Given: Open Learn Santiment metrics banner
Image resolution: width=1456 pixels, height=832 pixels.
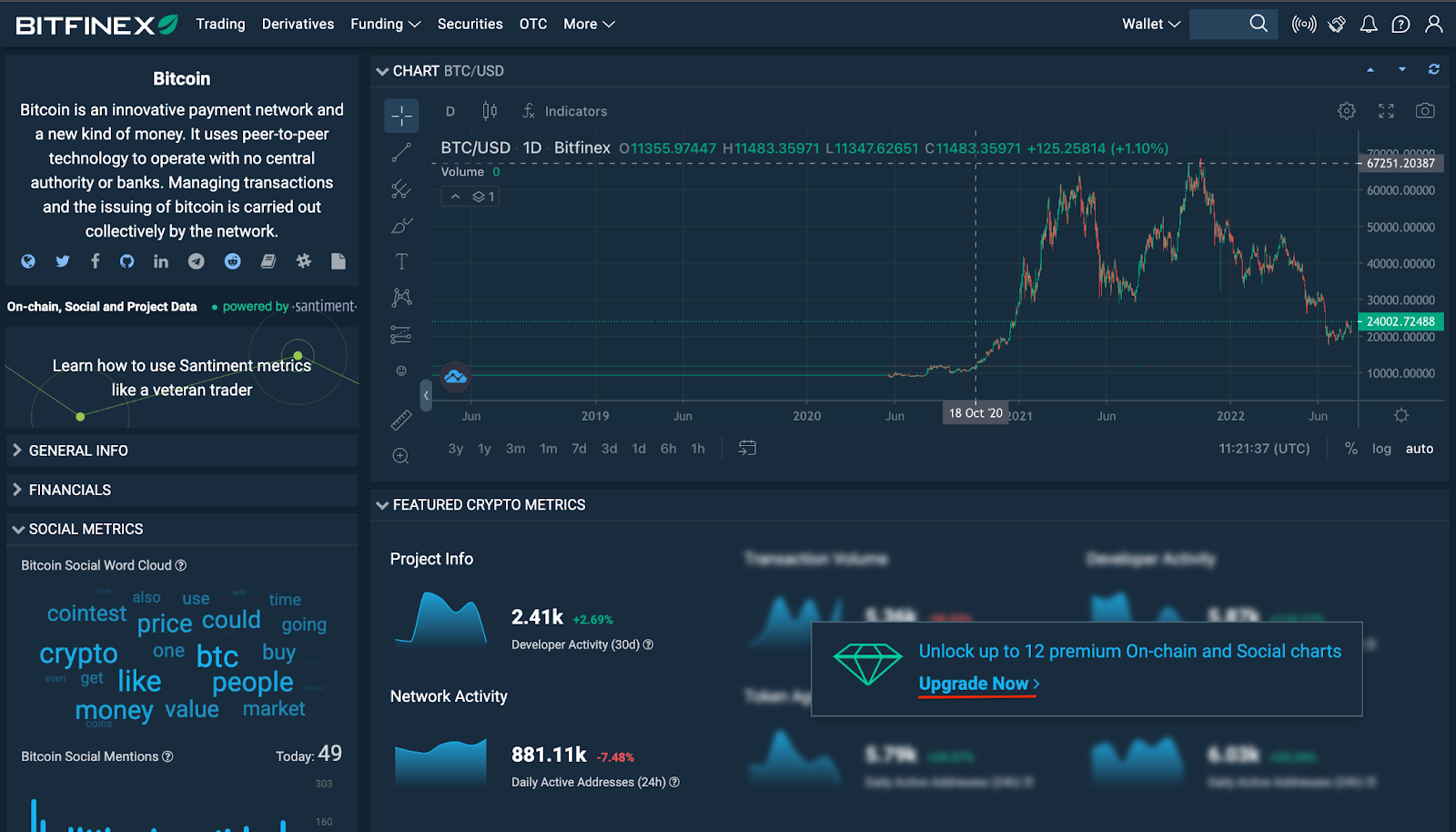Looking at the screenshot, I should point(182,378).
